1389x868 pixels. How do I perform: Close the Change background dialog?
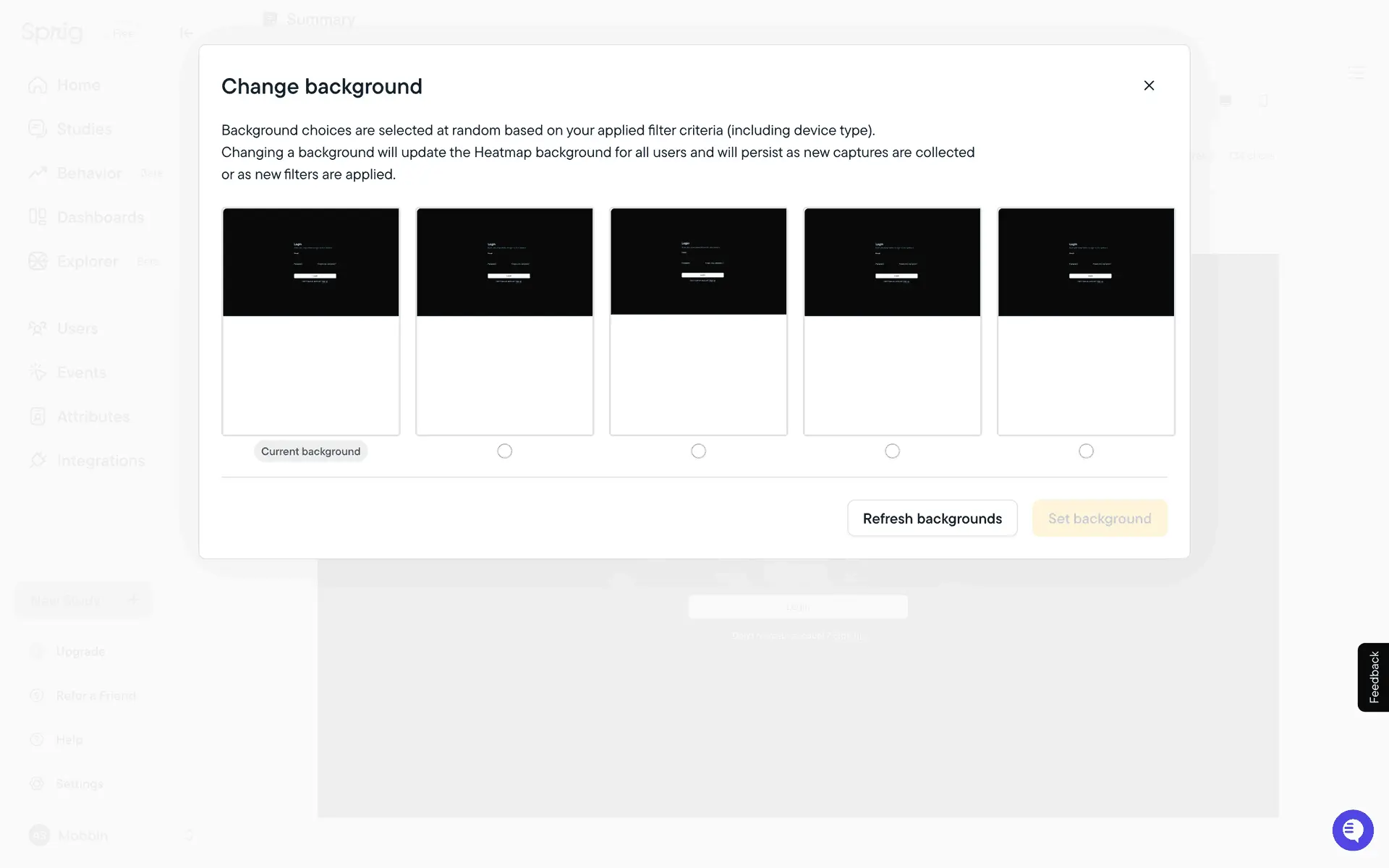(x=1149, y=85)
